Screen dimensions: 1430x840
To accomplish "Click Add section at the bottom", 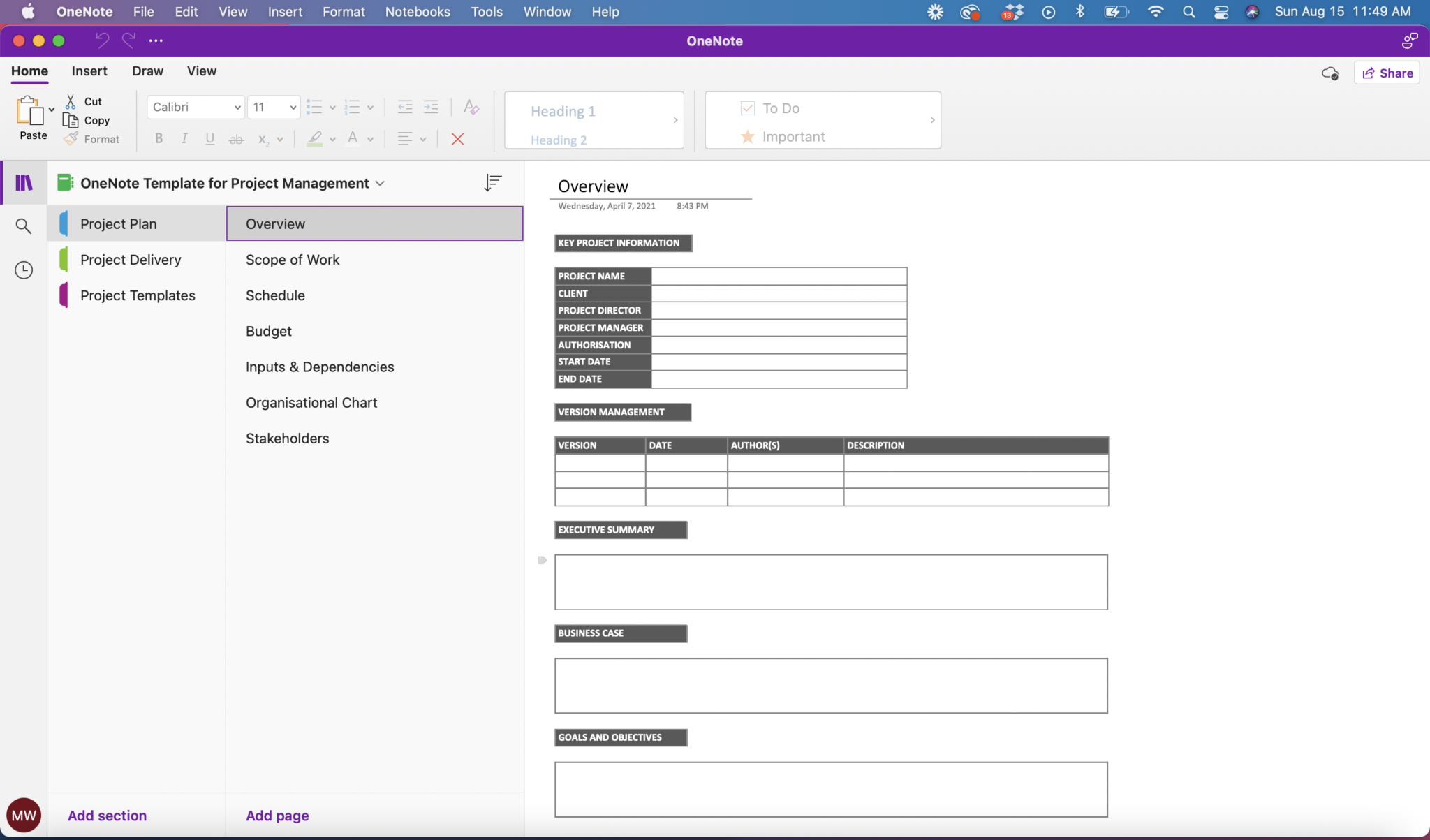I will [x=106, y=815].
